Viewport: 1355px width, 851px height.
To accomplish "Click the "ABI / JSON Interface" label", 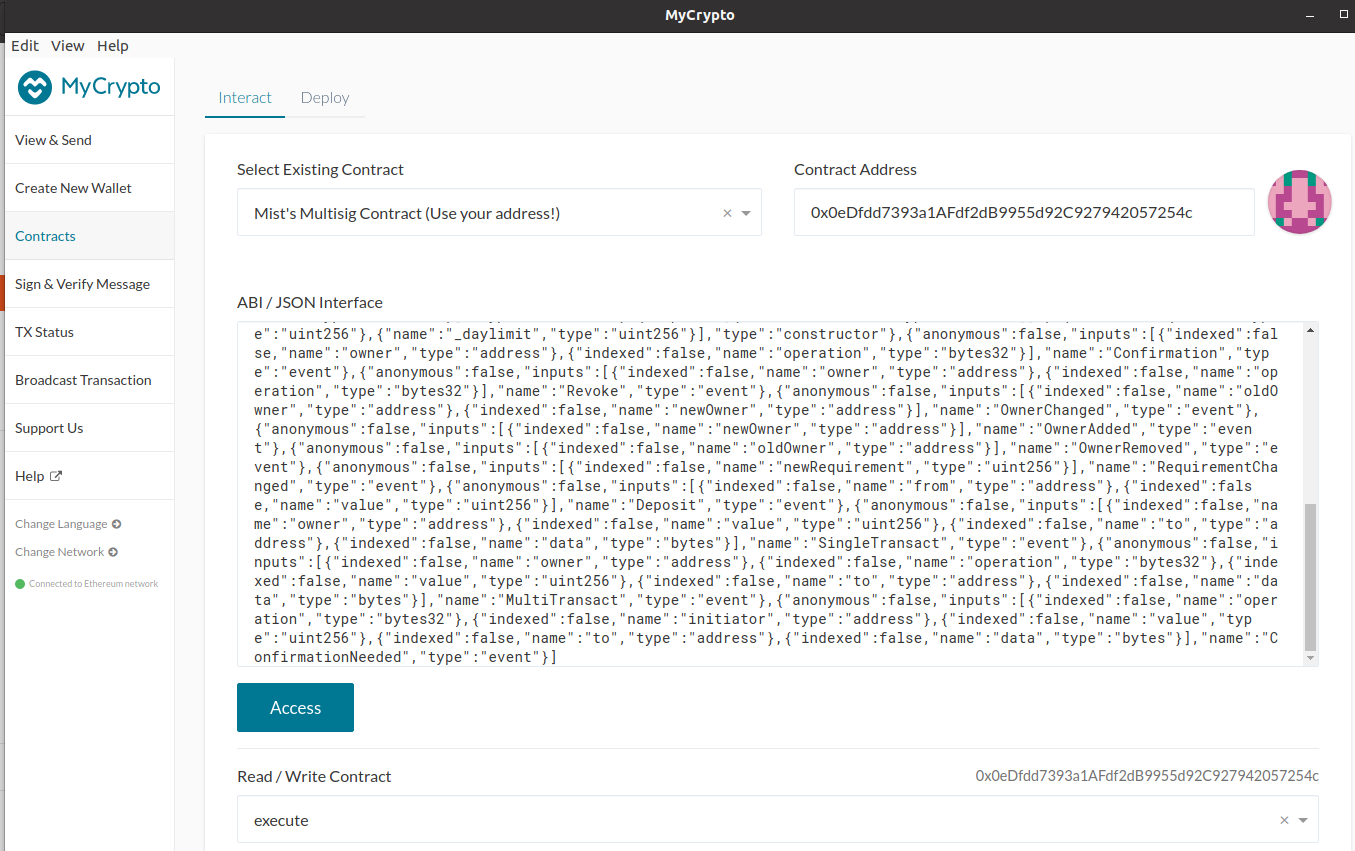I will (310, 302).
